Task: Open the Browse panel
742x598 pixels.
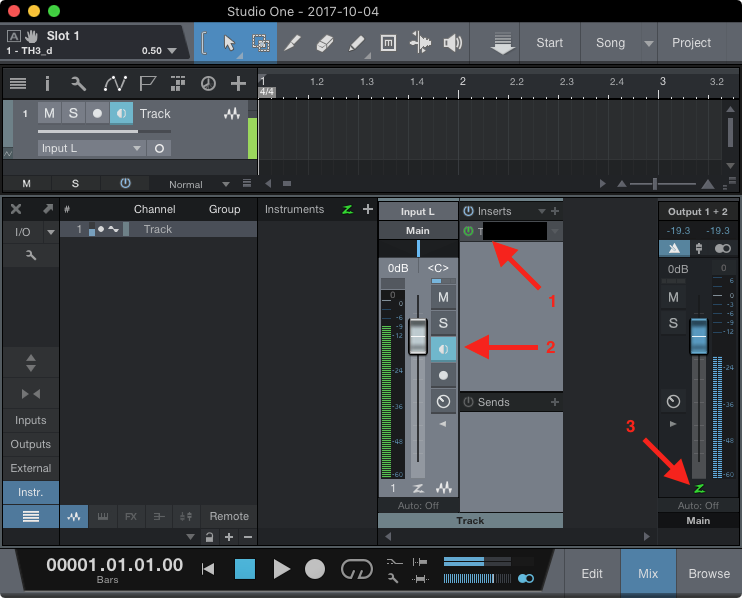Action: (x=709, y=573)
